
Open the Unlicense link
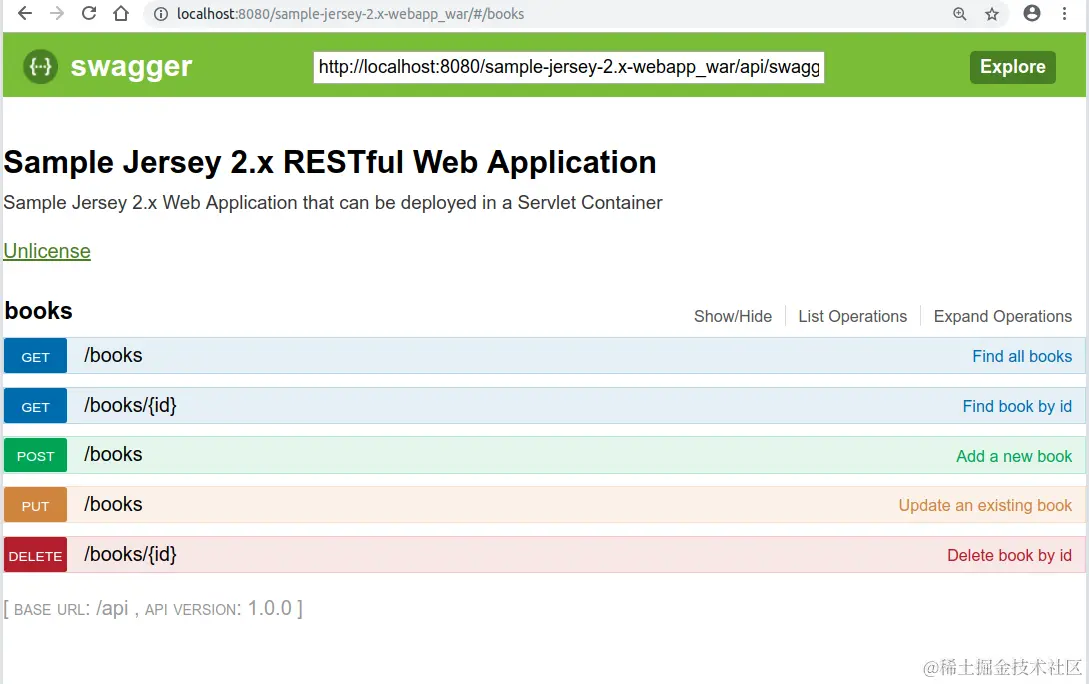tap(47, 251)
